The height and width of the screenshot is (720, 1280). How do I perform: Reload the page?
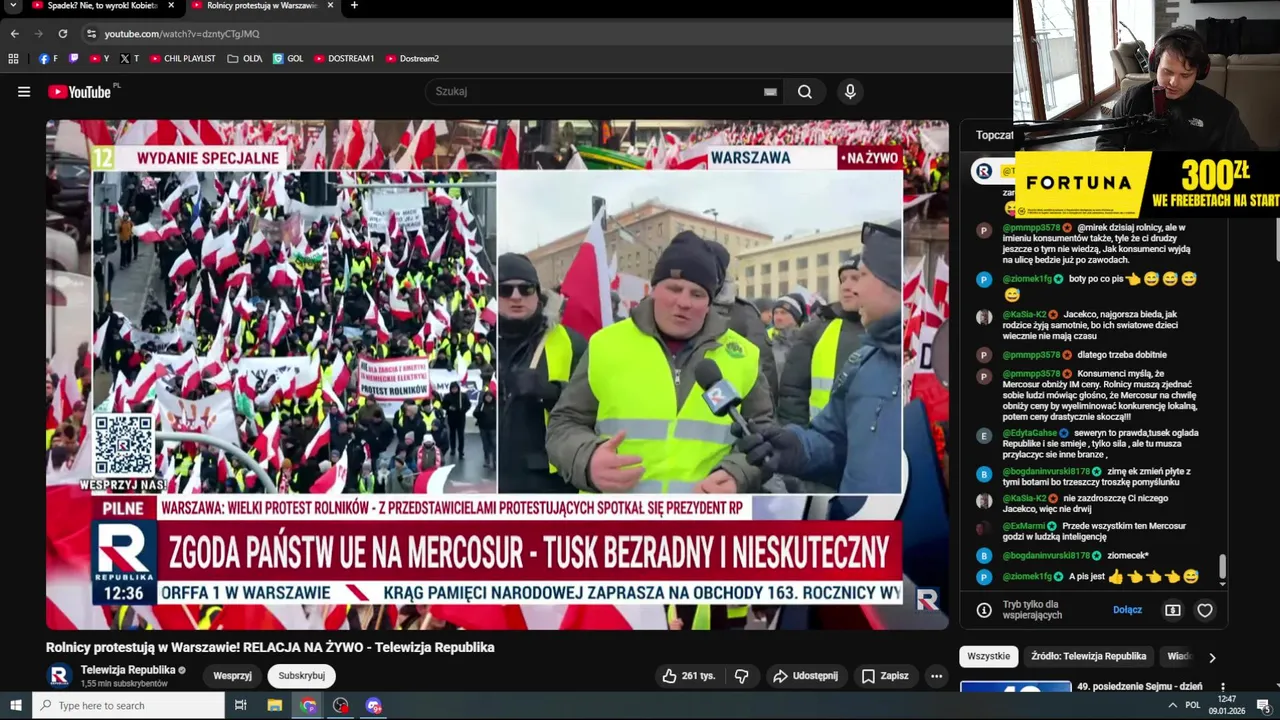[62, 33]
